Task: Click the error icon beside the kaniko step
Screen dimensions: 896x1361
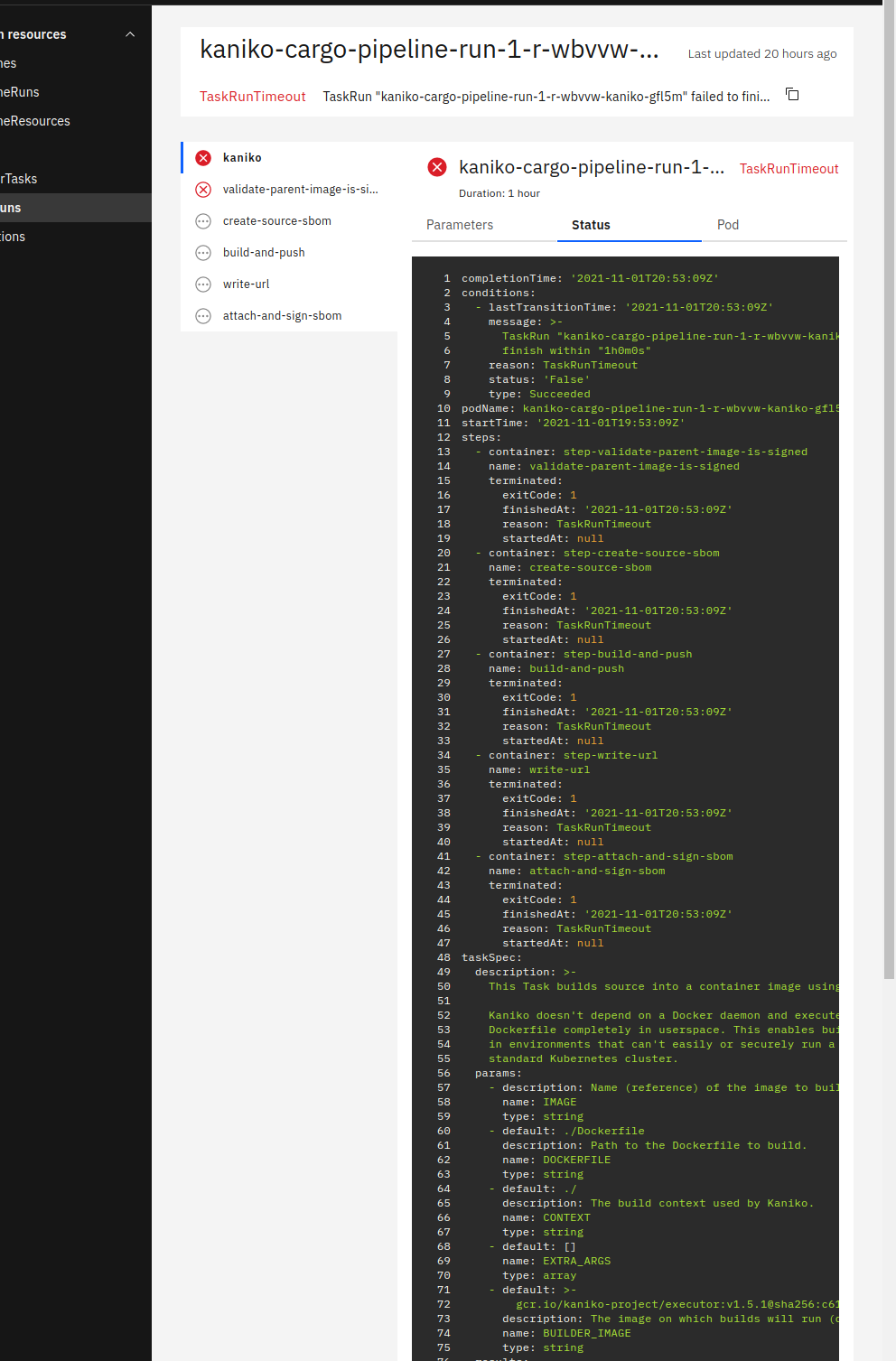Action: pyautogui.click(x=202, y=157)
